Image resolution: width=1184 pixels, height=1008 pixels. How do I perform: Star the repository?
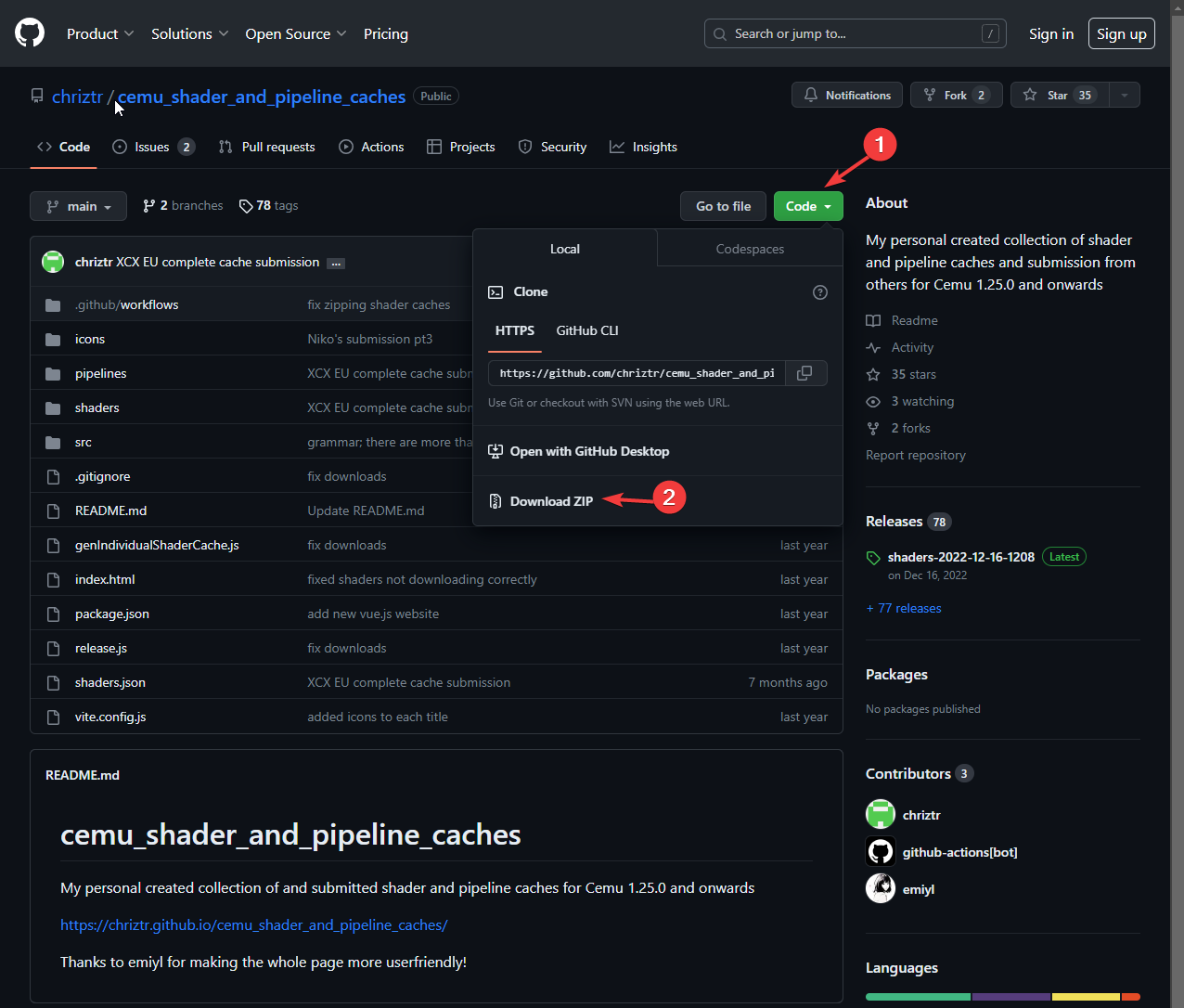(1060, 95)
